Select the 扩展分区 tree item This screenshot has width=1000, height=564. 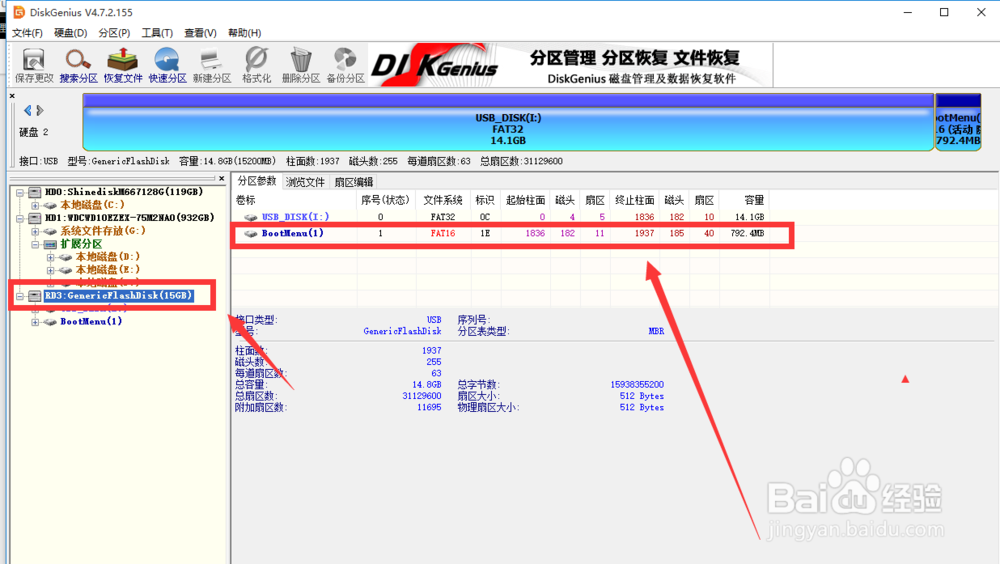pos(81,244)
